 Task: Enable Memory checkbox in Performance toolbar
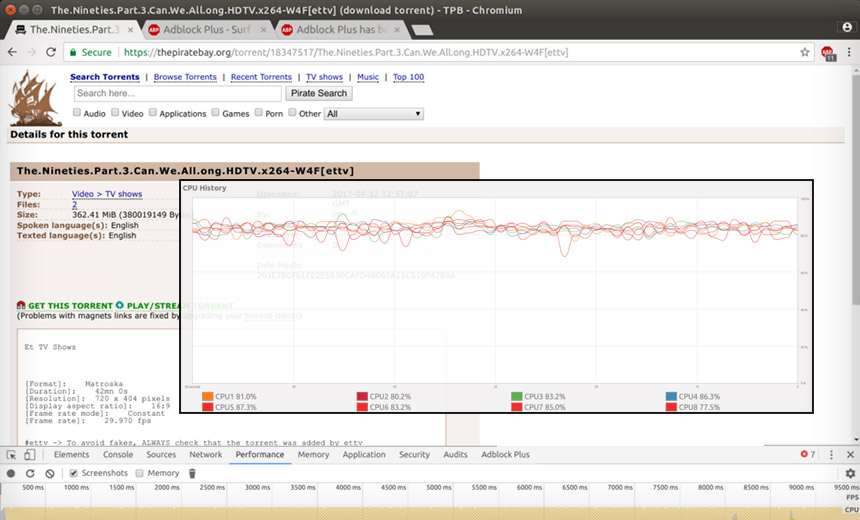tap(139, 473)
